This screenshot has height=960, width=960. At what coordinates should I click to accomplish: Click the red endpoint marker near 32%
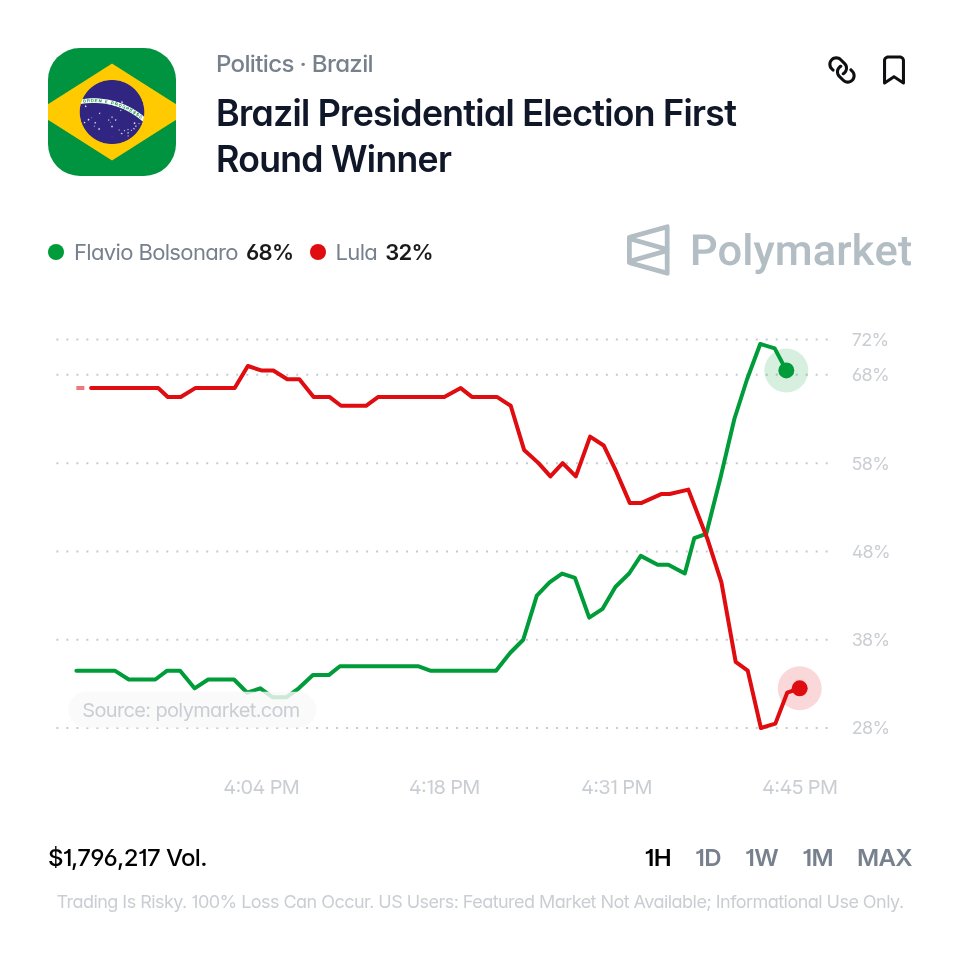coord(800,688)
